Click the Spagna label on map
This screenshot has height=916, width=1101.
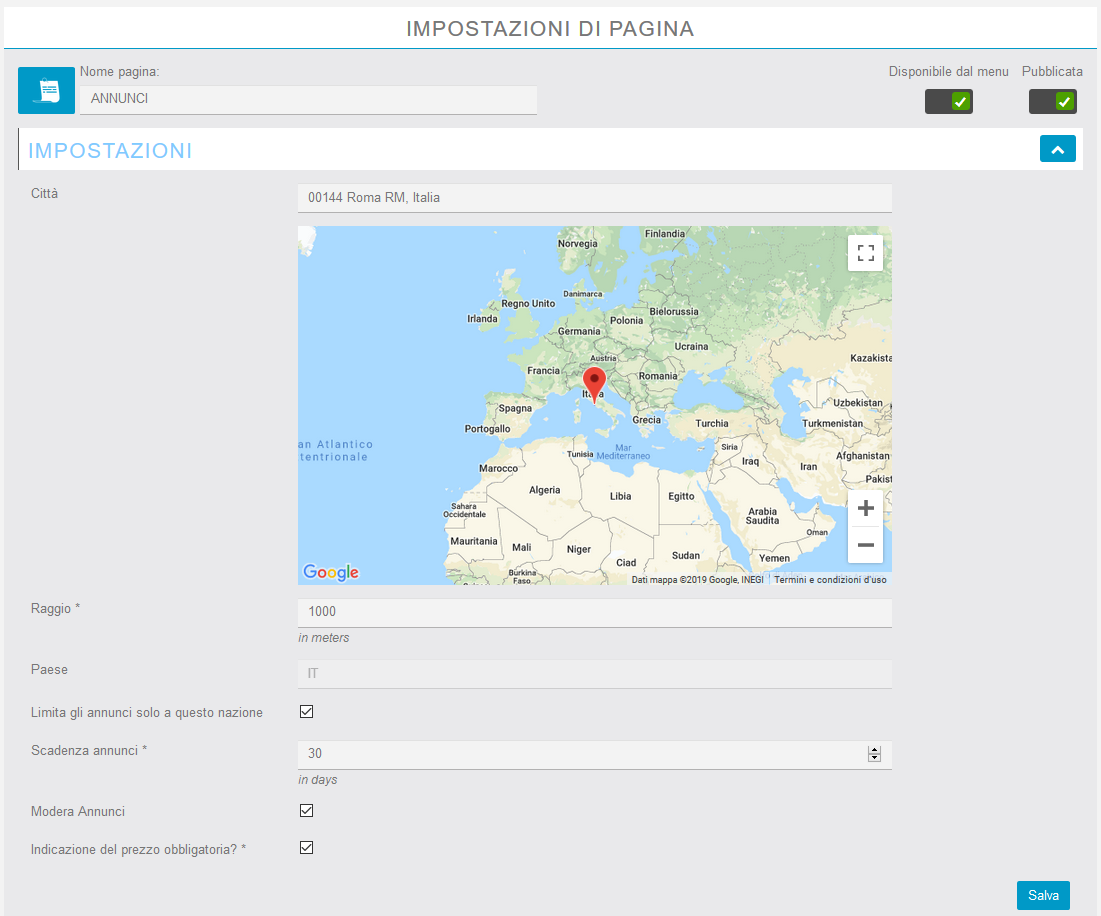point(515,409)
